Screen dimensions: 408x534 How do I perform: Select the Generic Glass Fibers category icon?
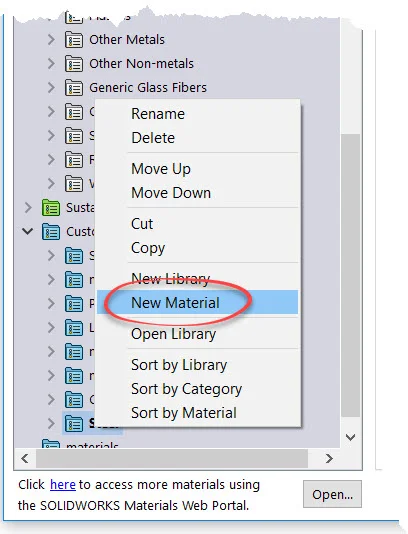[74, 88]
